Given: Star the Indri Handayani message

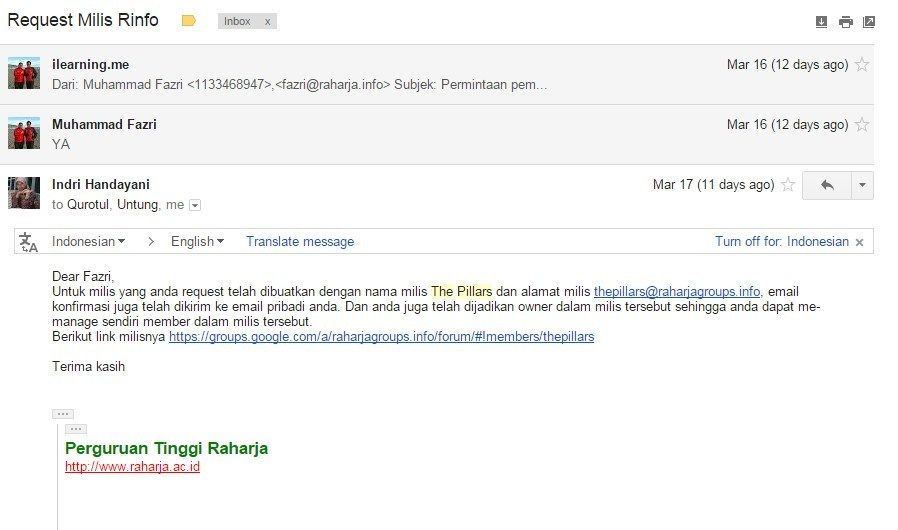Looking at the screenshot, I should pyautogui.click(x=788, y=184).
